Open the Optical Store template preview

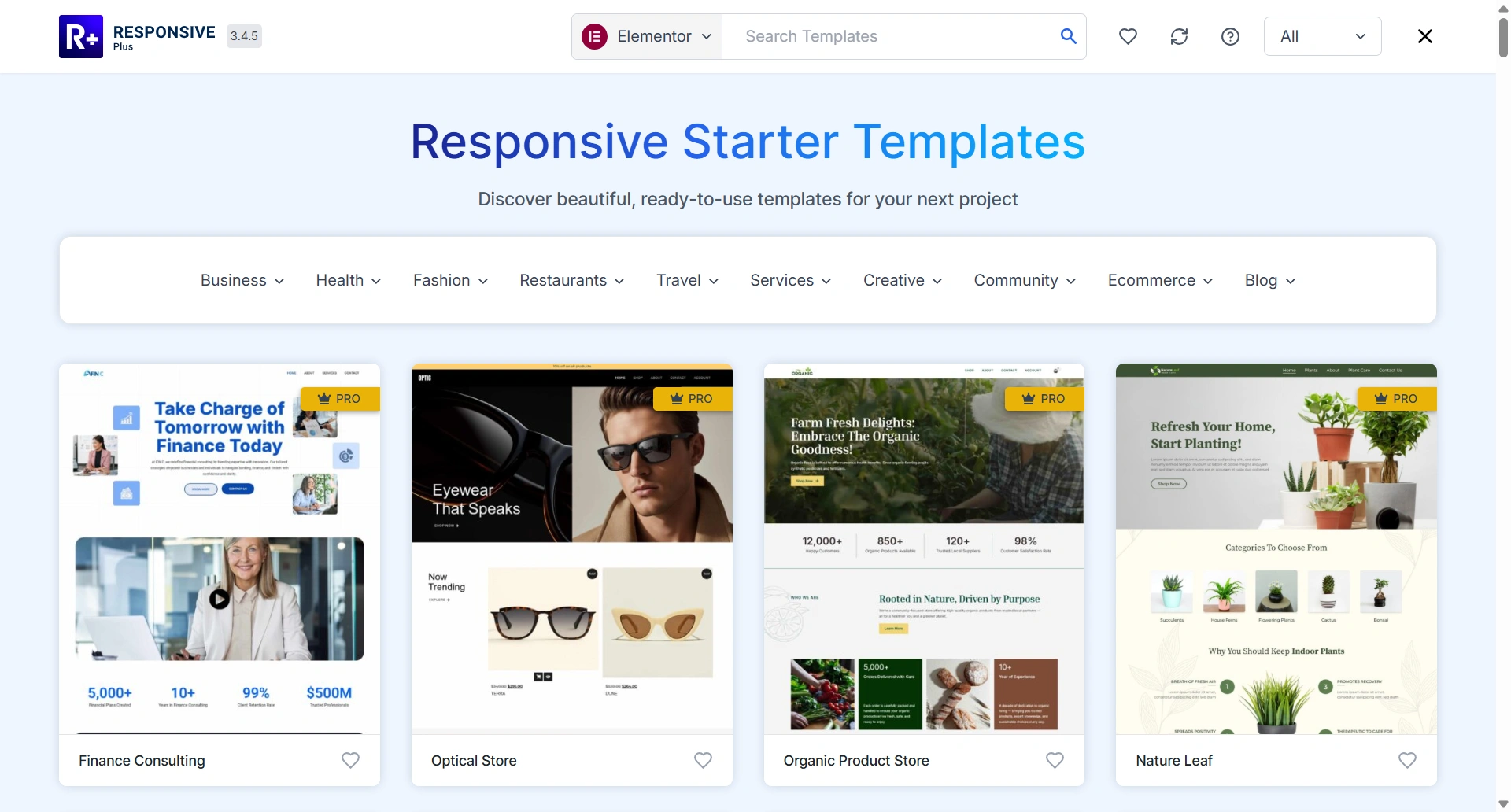[x=572, y=549]
